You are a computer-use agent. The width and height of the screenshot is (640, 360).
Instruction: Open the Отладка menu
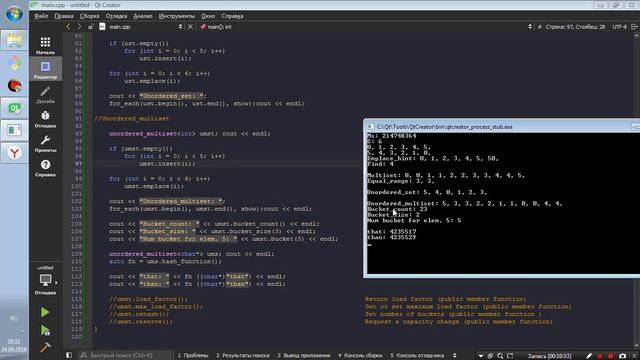click(116, 16)
